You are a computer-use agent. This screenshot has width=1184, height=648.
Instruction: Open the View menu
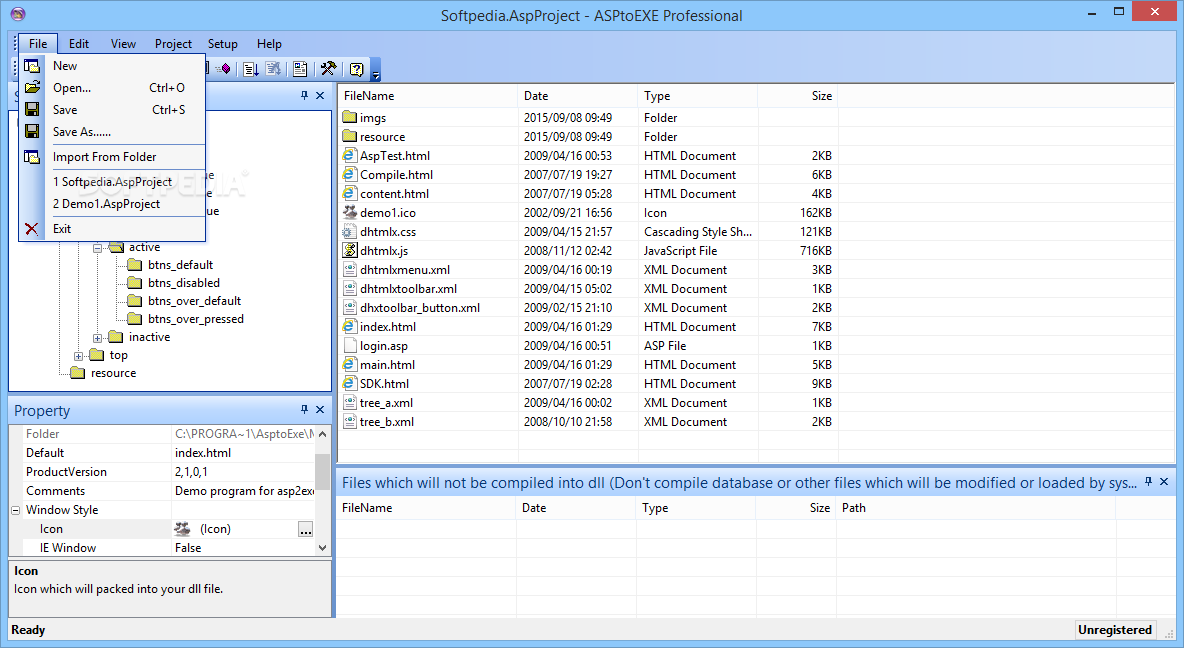pos(123,44)
